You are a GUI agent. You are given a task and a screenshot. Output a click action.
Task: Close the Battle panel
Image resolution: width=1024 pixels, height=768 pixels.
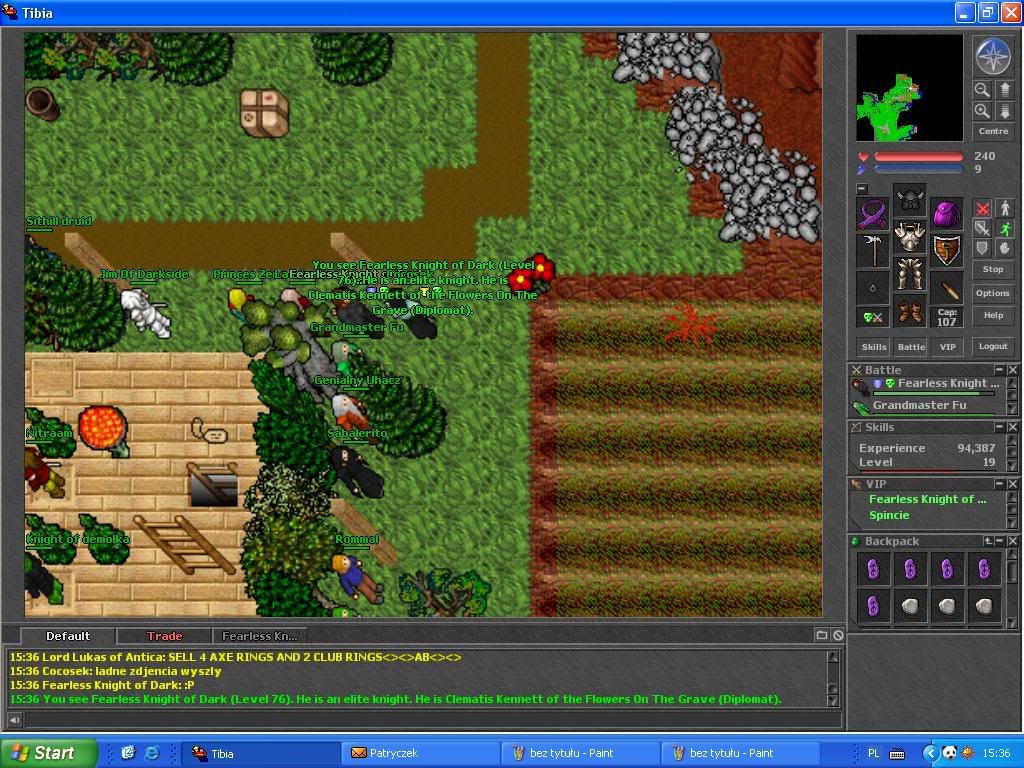tap(1012, 370)
